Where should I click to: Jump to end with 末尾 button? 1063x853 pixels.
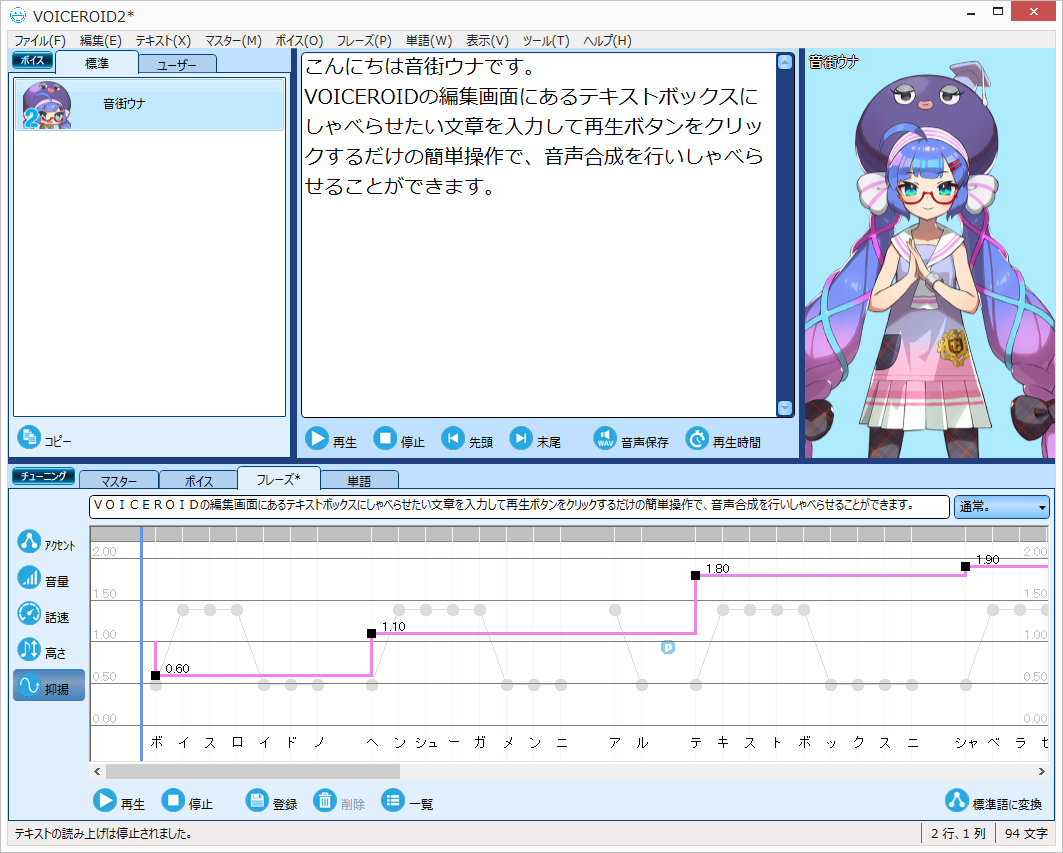tap(535, 440)
